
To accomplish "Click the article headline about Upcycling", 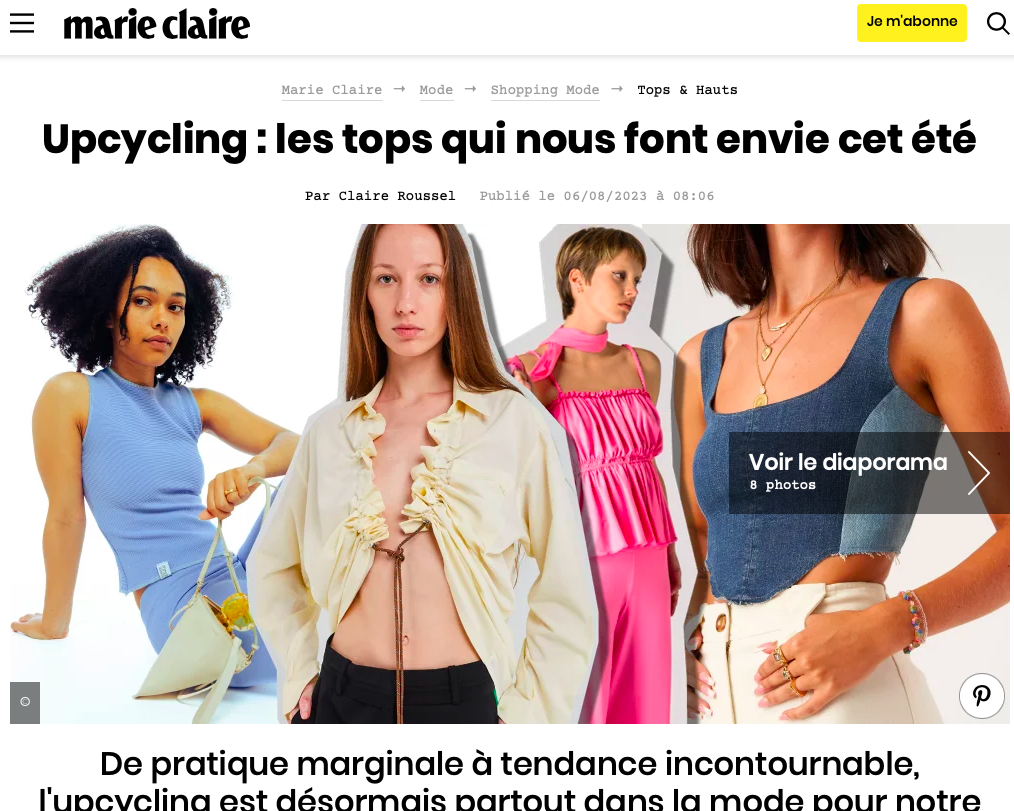I will pos(509,139).
